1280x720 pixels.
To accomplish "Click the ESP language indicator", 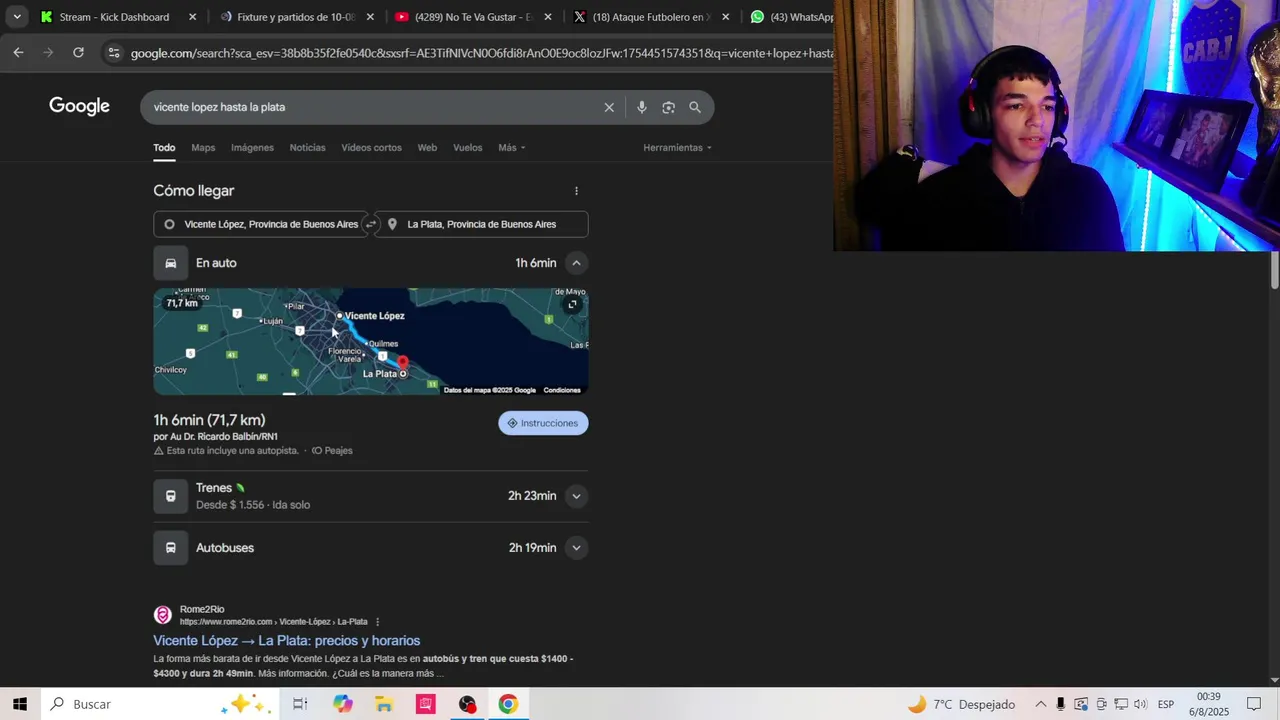I will [1166, 704].
